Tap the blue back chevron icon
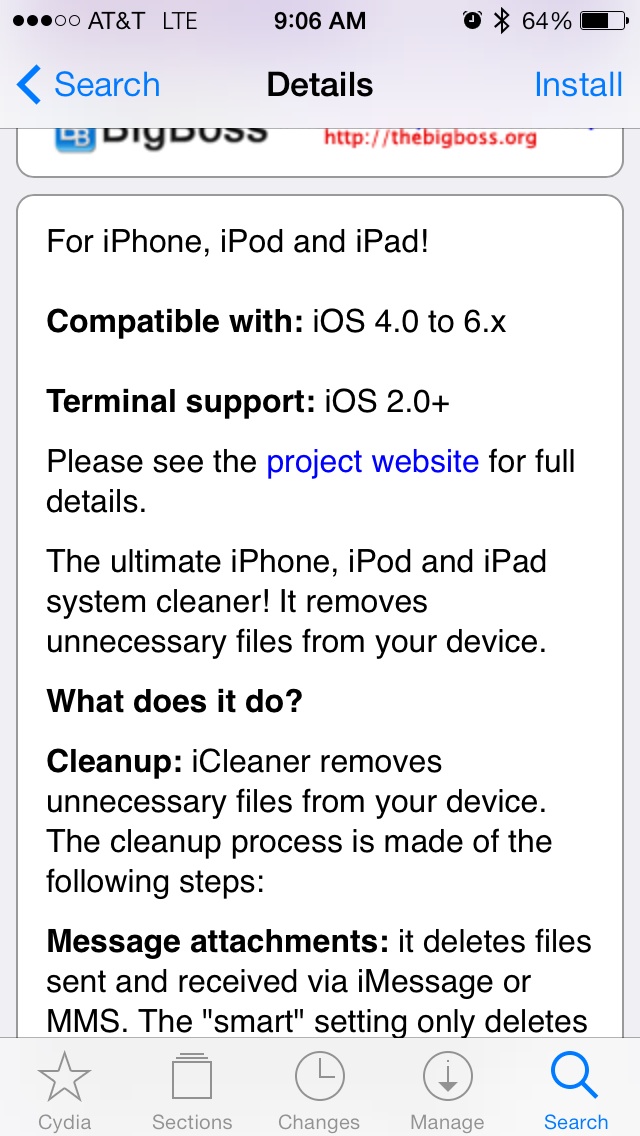The height and width of the screenshot is (1136, 640). tap(28, 84)
